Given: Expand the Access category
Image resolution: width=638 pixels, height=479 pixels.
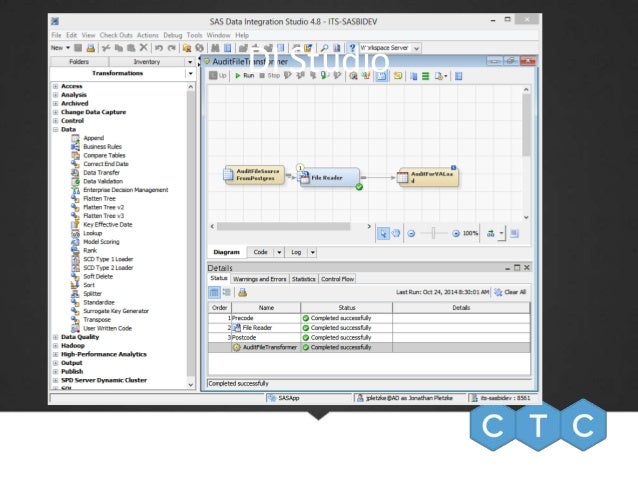Looking at the screenshot, I should pyautogui.click(x=55, y=86).
